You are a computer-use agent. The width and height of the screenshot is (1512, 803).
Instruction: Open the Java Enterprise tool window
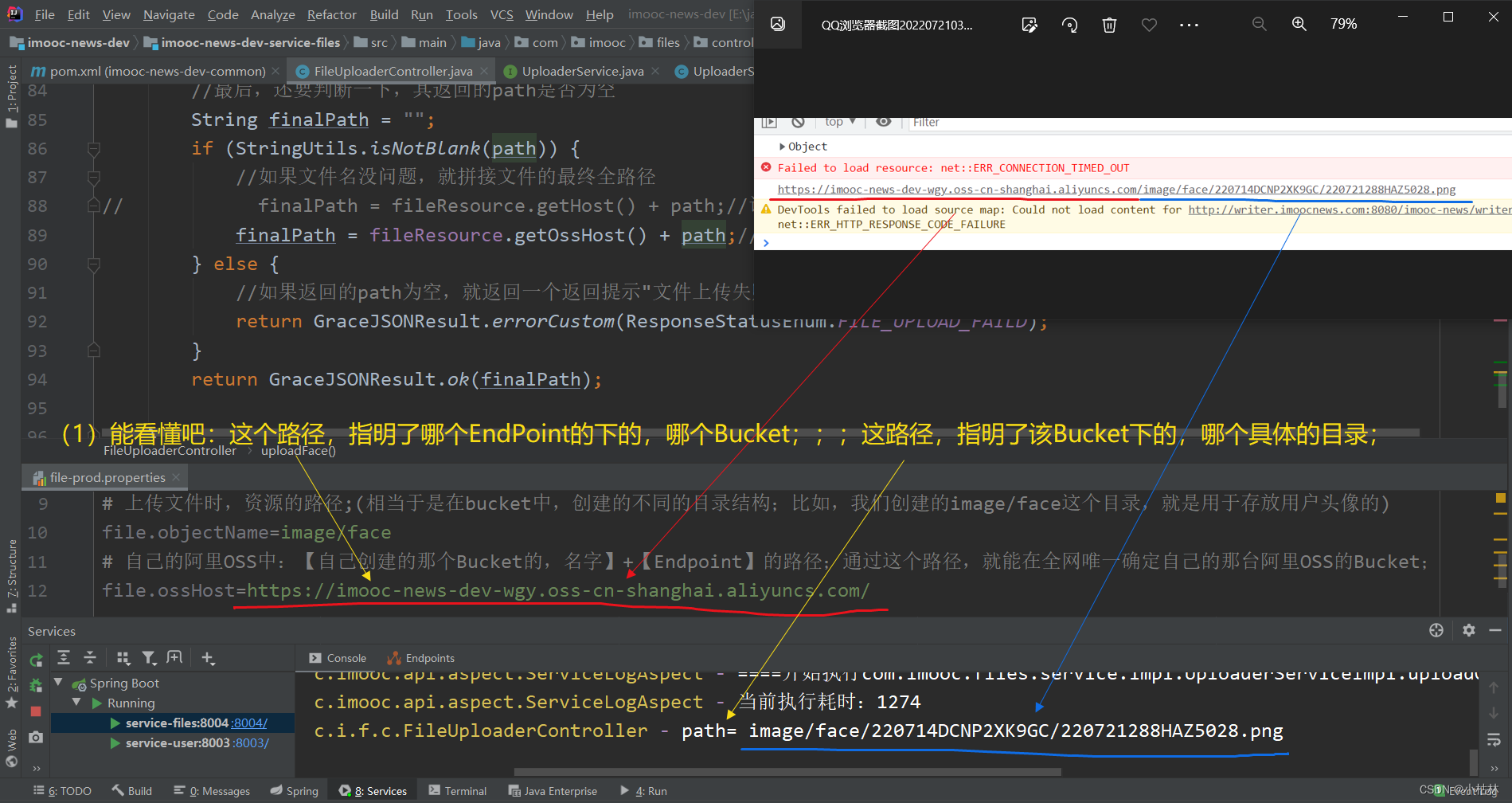coord(553,791)
